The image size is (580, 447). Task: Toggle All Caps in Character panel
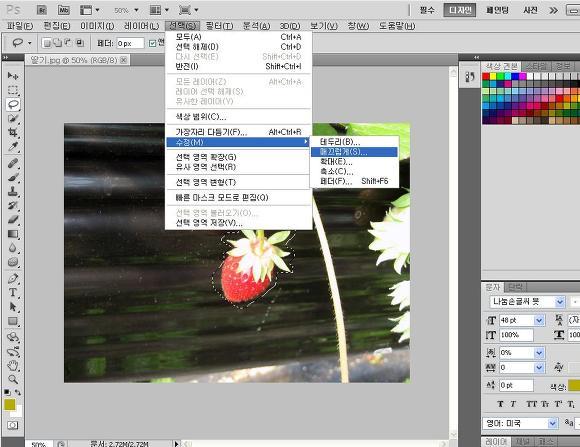pyautogui.click(x=532, y=404)
